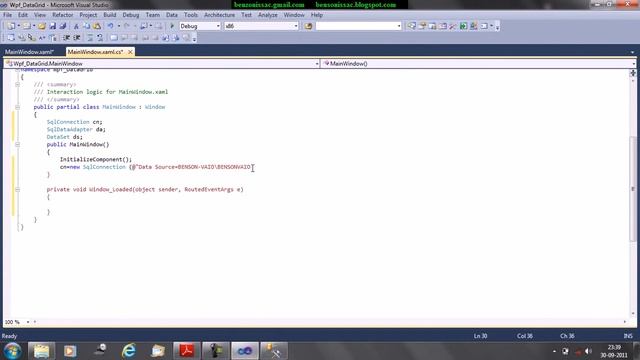Open the Analyze menu
640x360 pixels.
(267, 15)
